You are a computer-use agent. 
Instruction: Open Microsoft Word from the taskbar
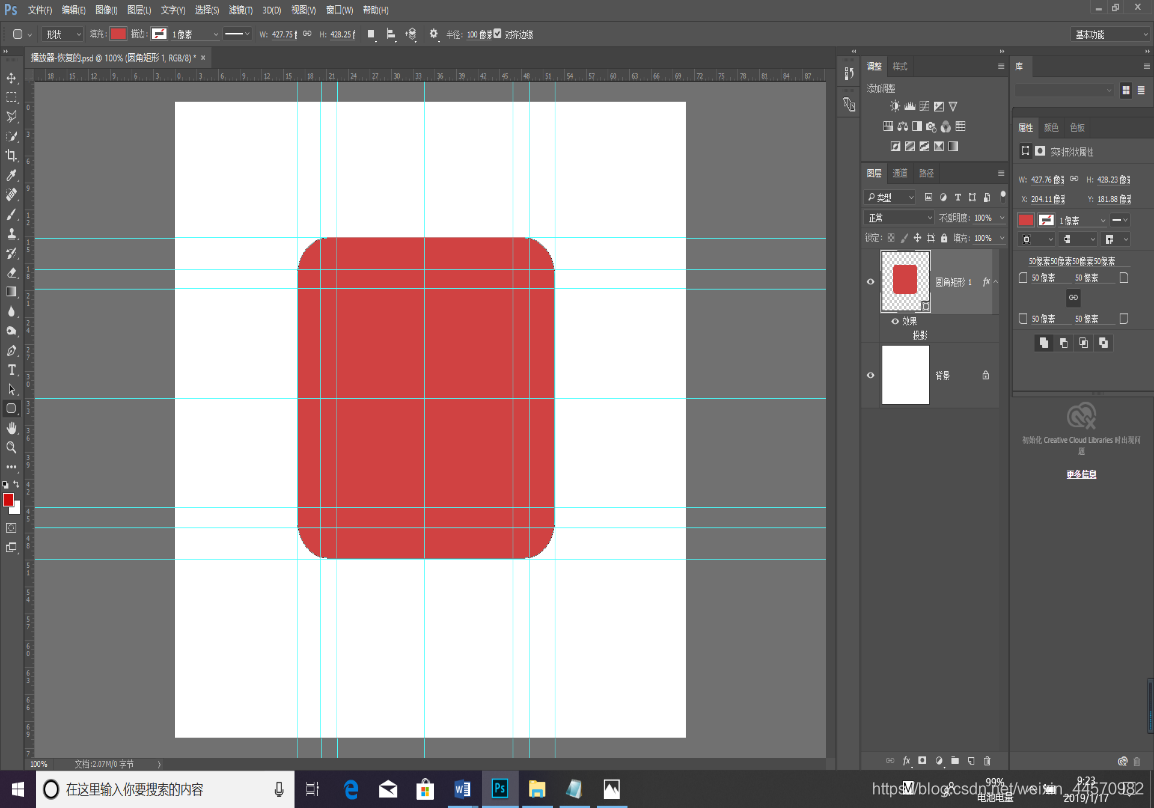(462, 789)
